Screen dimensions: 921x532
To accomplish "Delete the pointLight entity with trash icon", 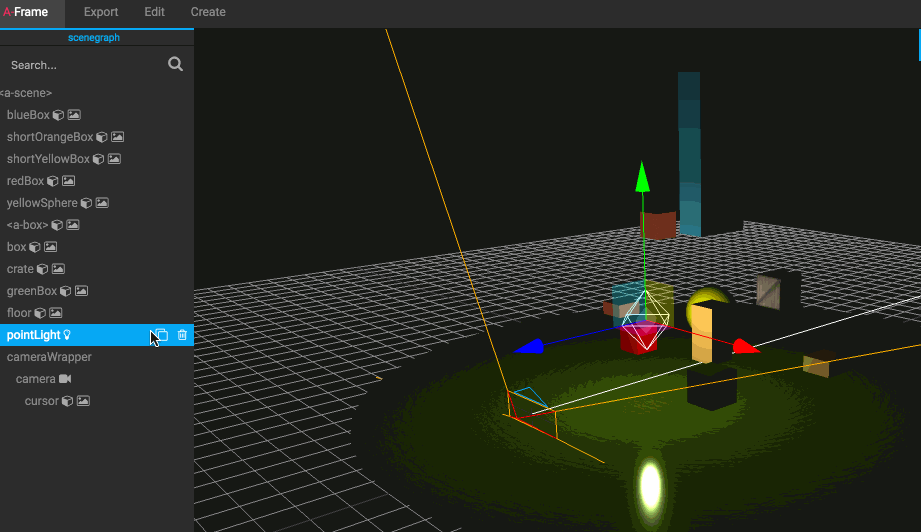I will click(182, 335).
